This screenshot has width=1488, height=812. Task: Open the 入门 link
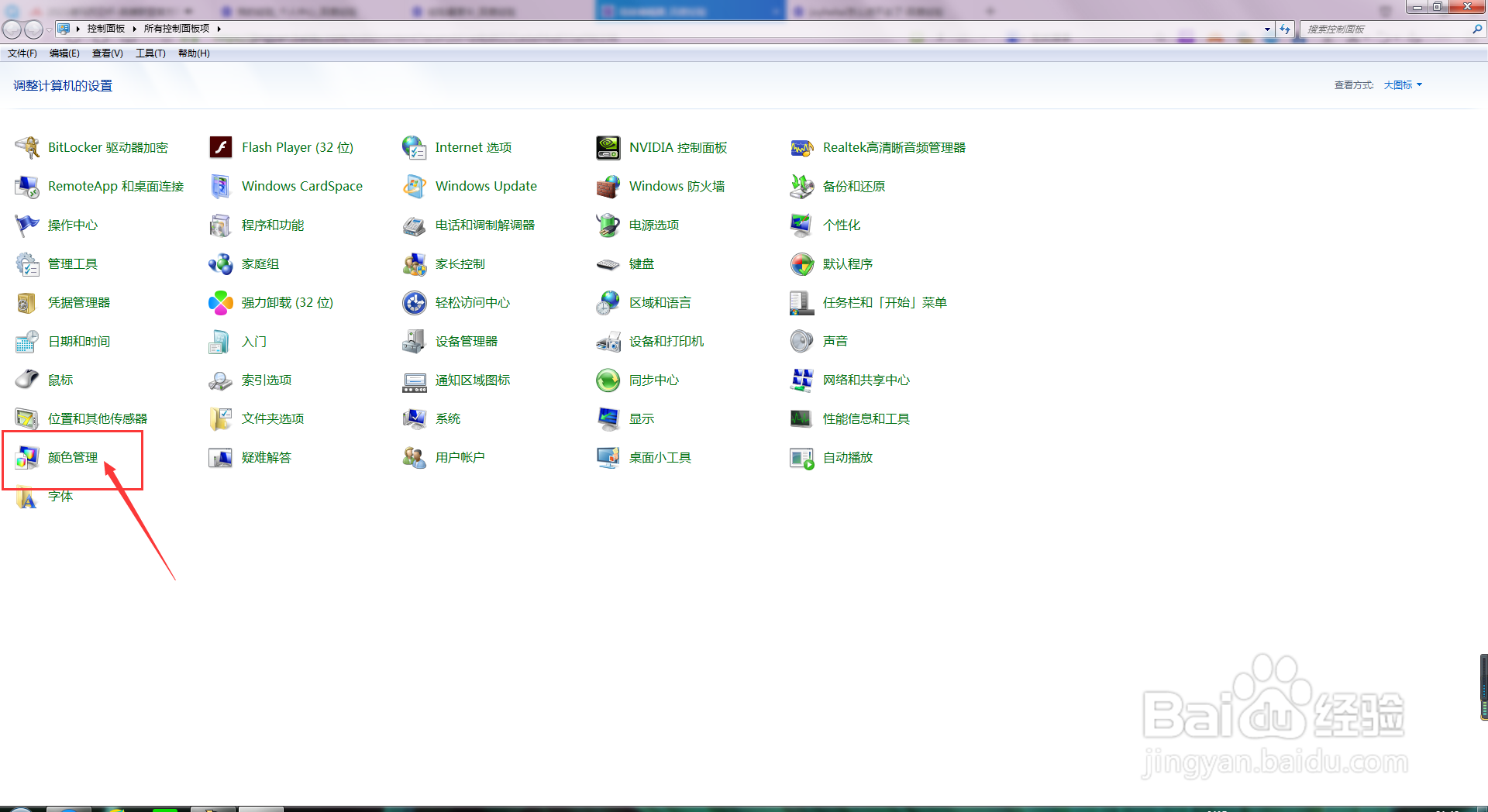[x=254, y=341]
